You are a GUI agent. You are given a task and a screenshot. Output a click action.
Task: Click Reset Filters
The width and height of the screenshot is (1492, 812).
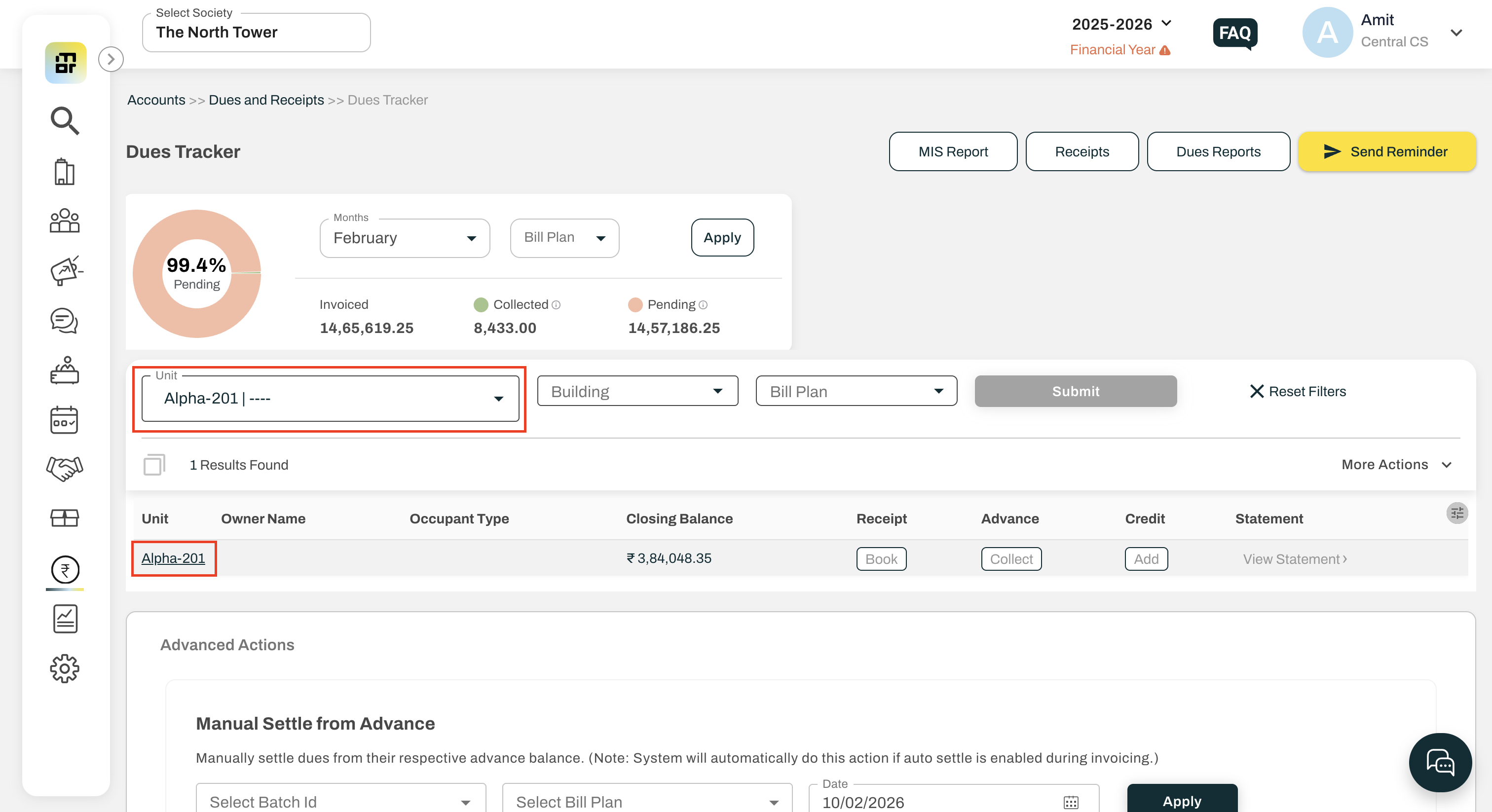pyautogui.click(x=1298, y=392)
